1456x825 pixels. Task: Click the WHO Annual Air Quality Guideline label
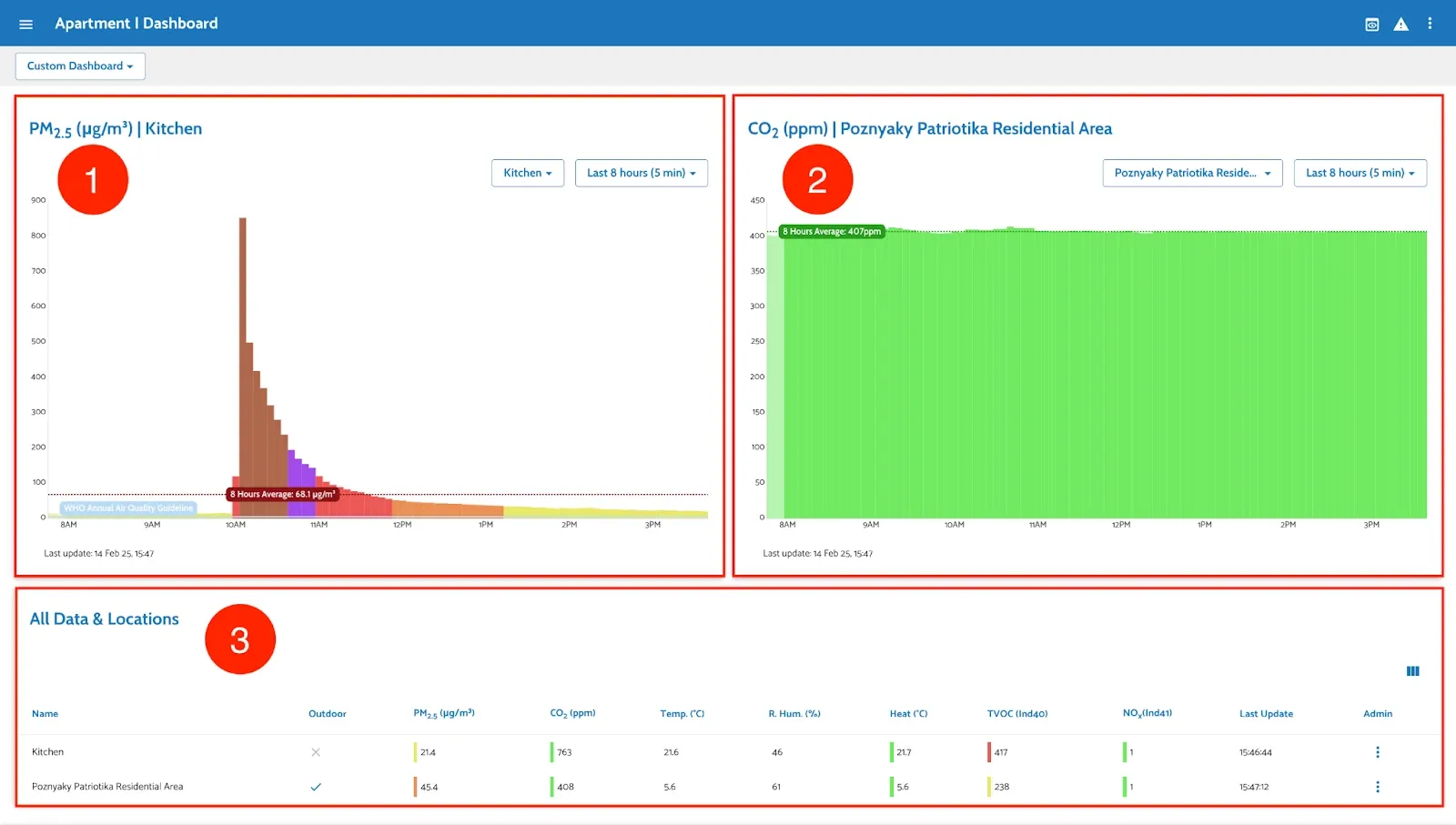coord(127,508)
